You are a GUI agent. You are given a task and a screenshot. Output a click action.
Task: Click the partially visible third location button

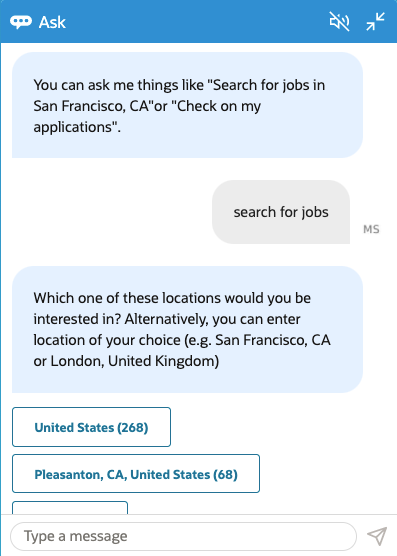[x=70, y=507]
